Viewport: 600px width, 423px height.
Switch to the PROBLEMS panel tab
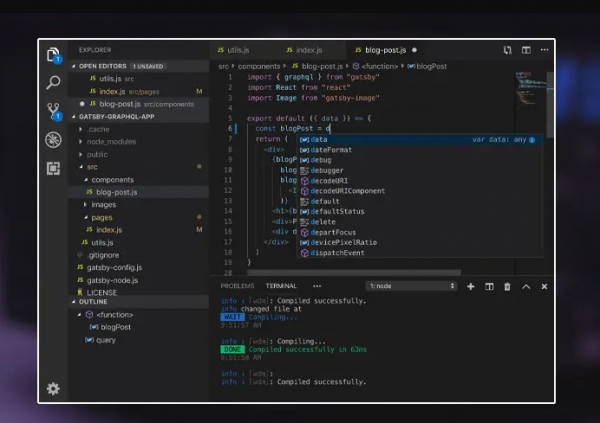237,286
